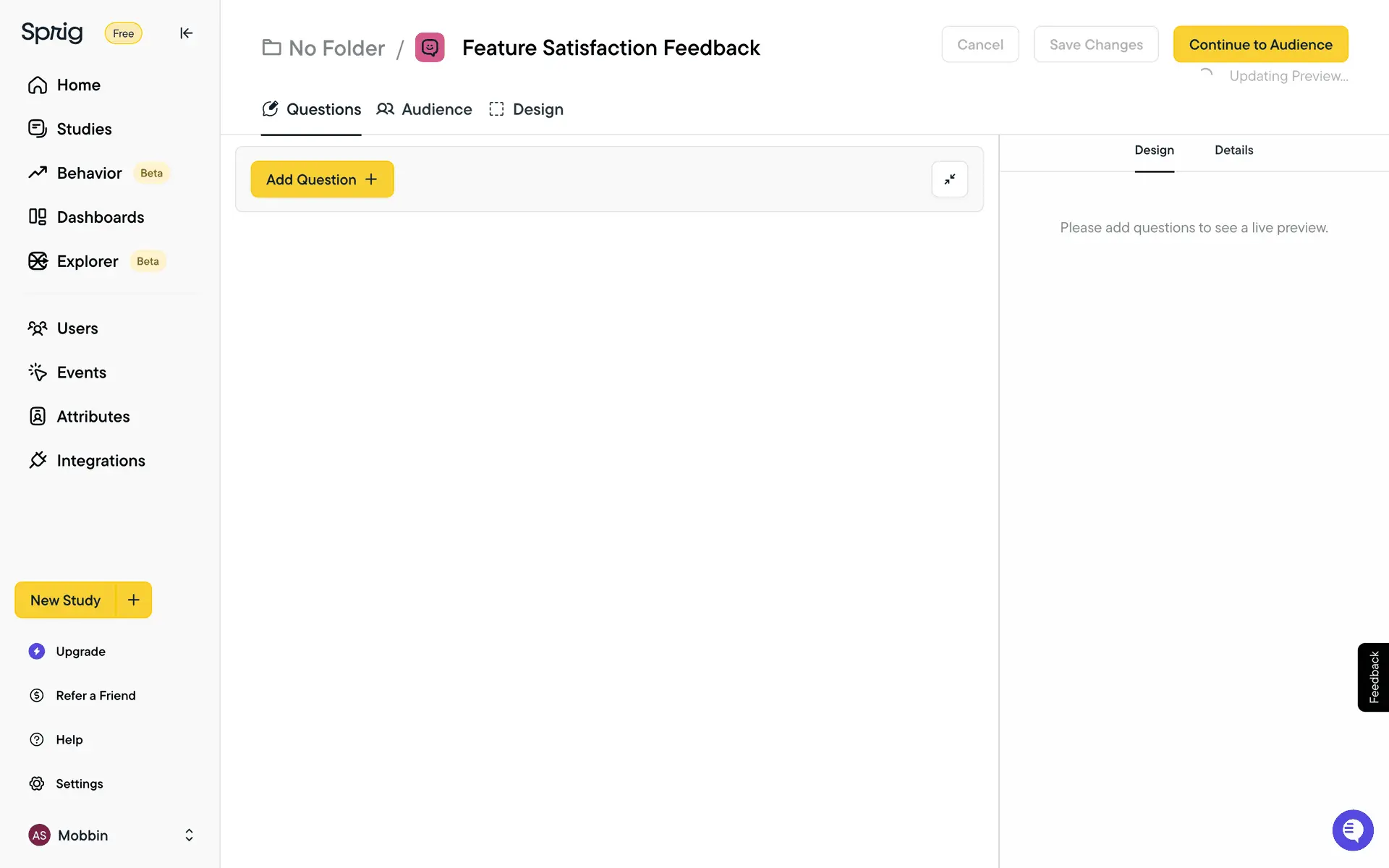1389x868 pixels.
Task: Edit the Feature Satisfaction Feedback title
Action: [x=611, y=48]
